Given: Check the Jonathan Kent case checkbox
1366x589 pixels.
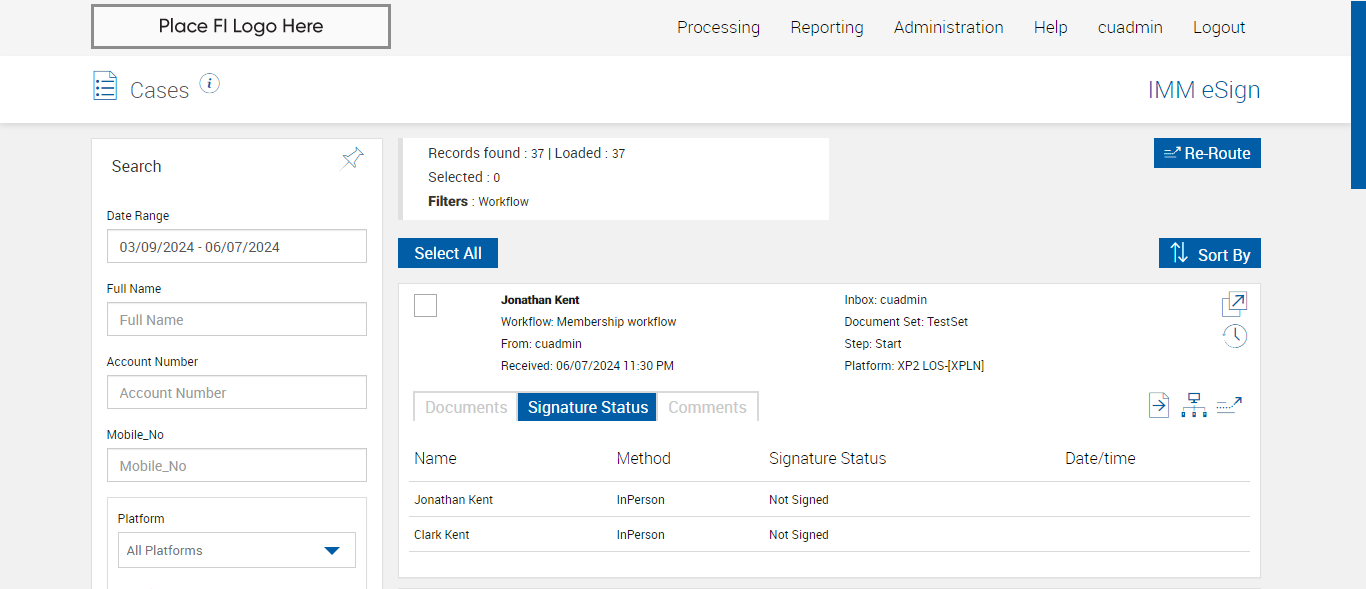Looking at the screenshot, I should (x=425, y=305).
